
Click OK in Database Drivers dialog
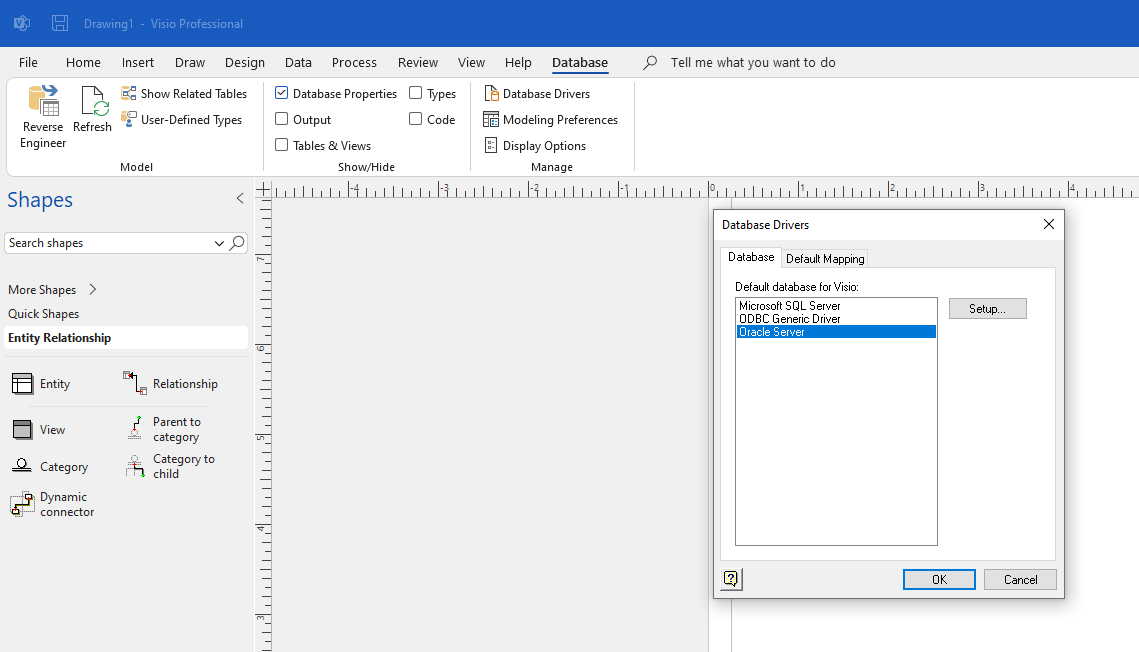(x=939, y=579)
